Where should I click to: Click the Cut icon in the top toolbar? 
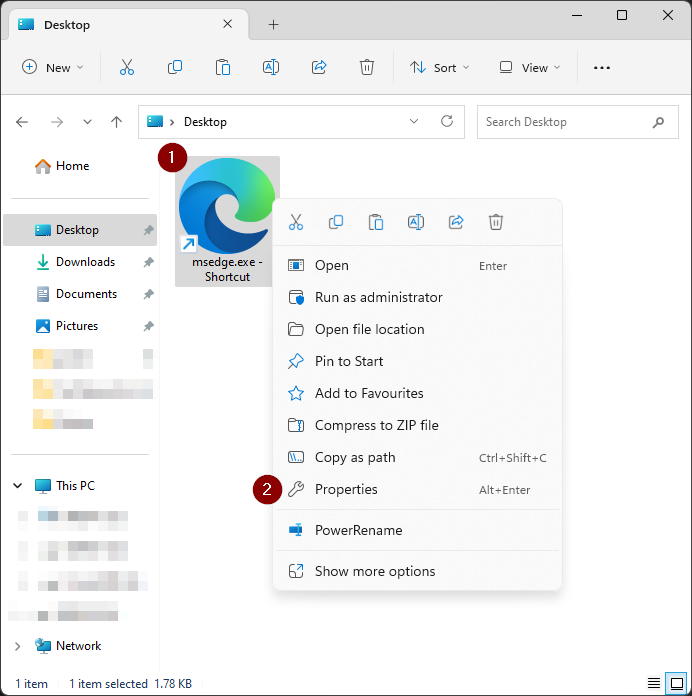pyautogui.click(x=127, y=67)
